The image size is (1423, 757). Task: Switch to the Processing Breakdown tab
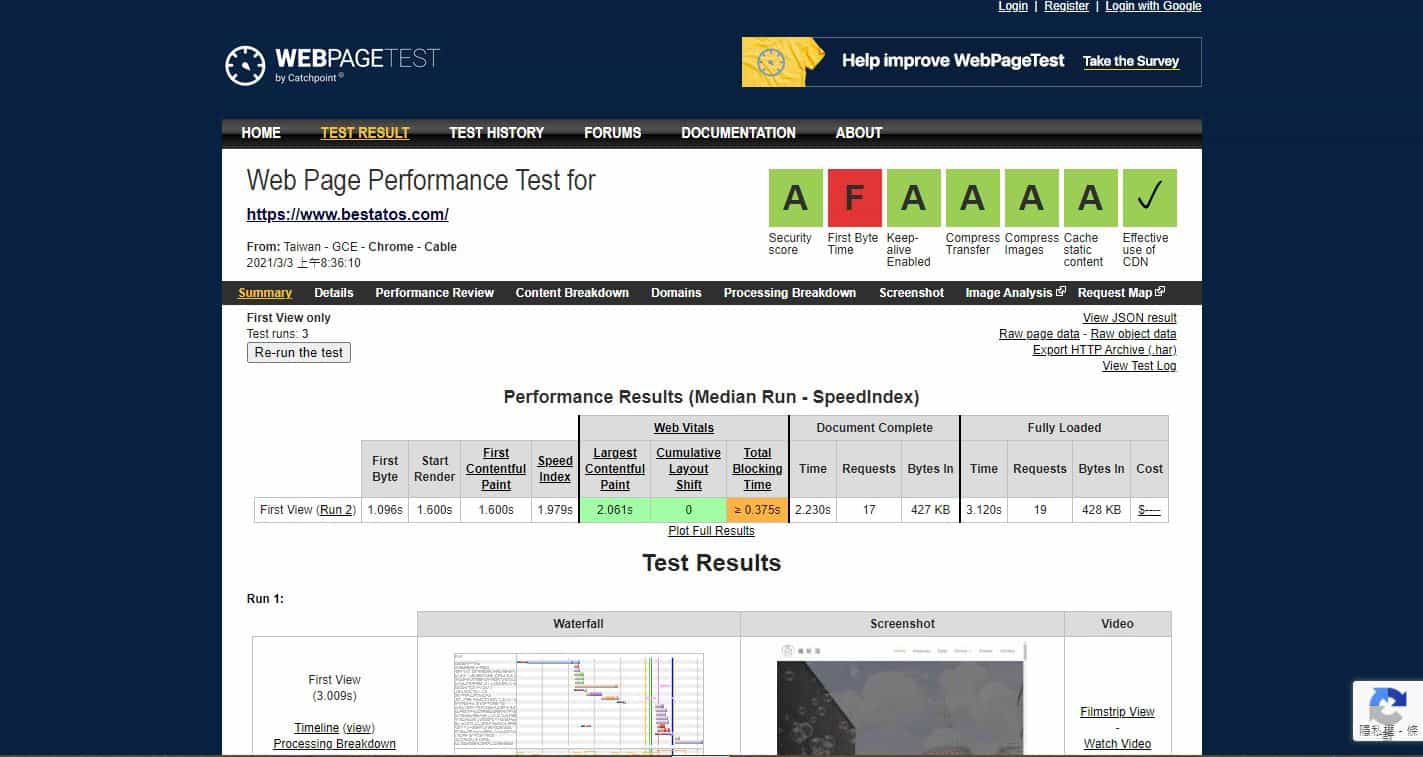click(x=790, y=293)
